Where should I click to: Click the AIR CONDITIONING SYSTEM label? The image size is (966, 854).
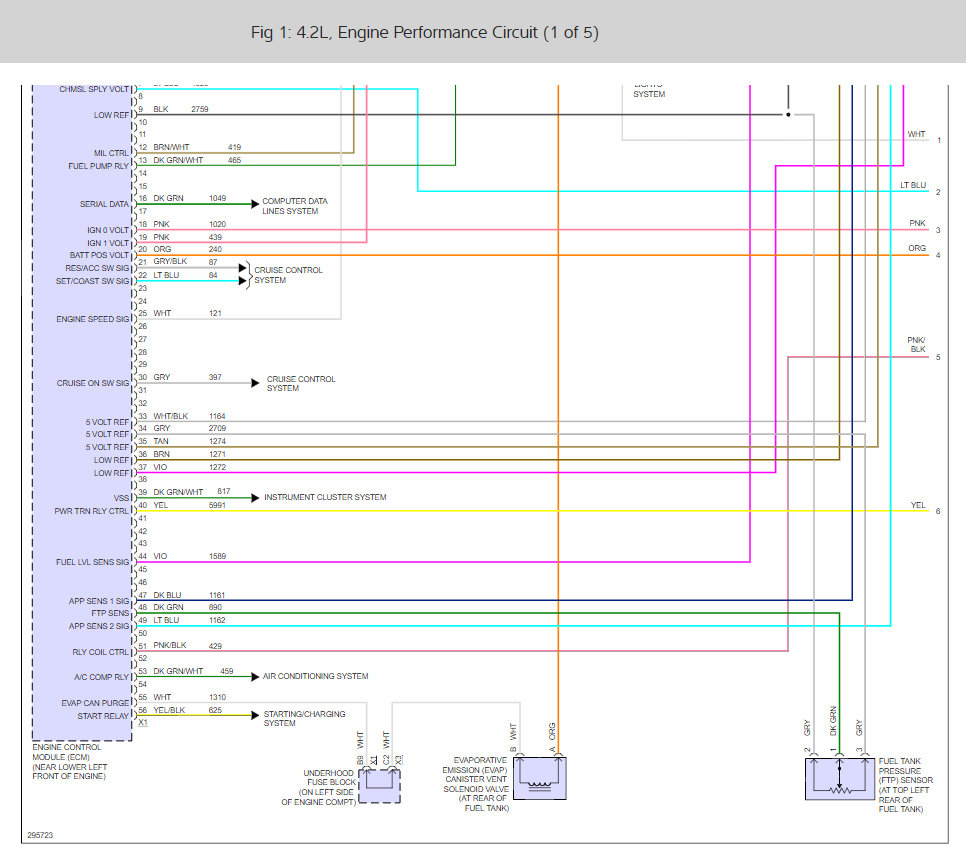point(315,676)
